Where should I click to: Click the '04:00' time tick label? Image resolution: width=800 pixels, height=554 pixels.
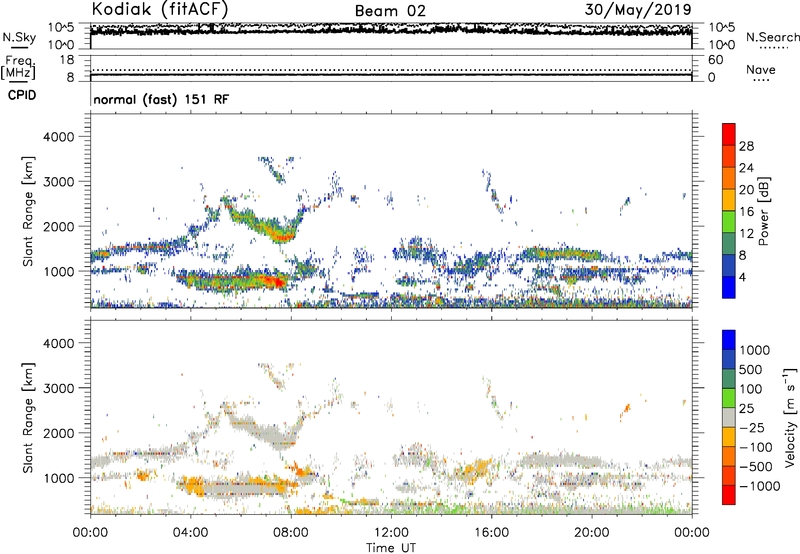click(x=190, y=533)
